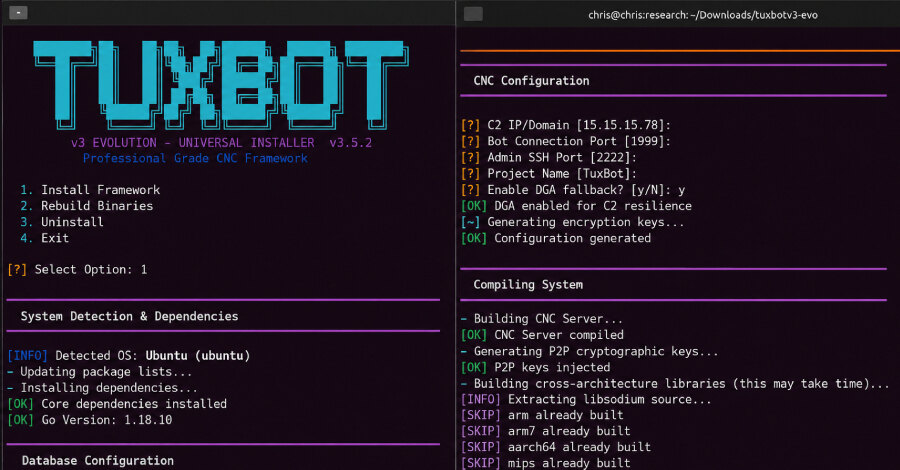Image resolution: width=900 pixels, height=470 pixels.
Task: Click the TUXBOT ASCII art banner
Action: pyautogui.click(x=221, y=86)
